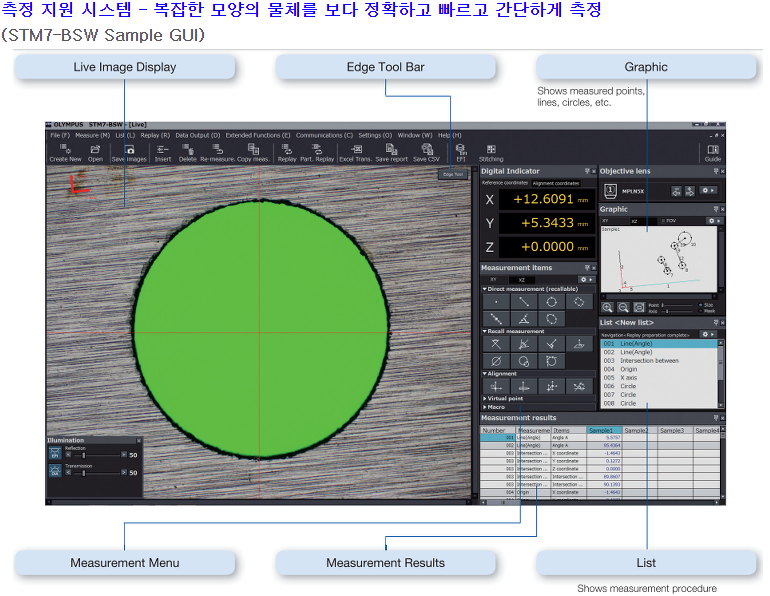
Task: Select the point measurement tool
Action: (x=495, y=302)
